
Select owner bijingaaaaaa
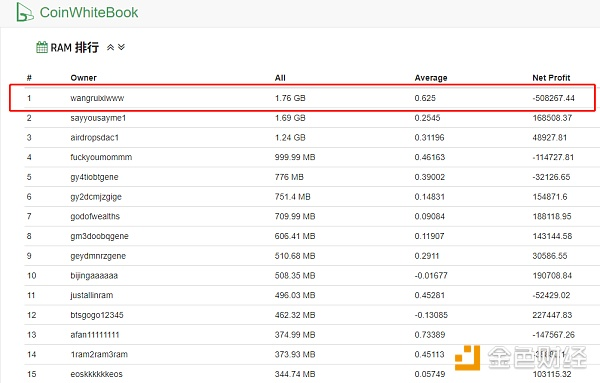[x=94, y=275]
